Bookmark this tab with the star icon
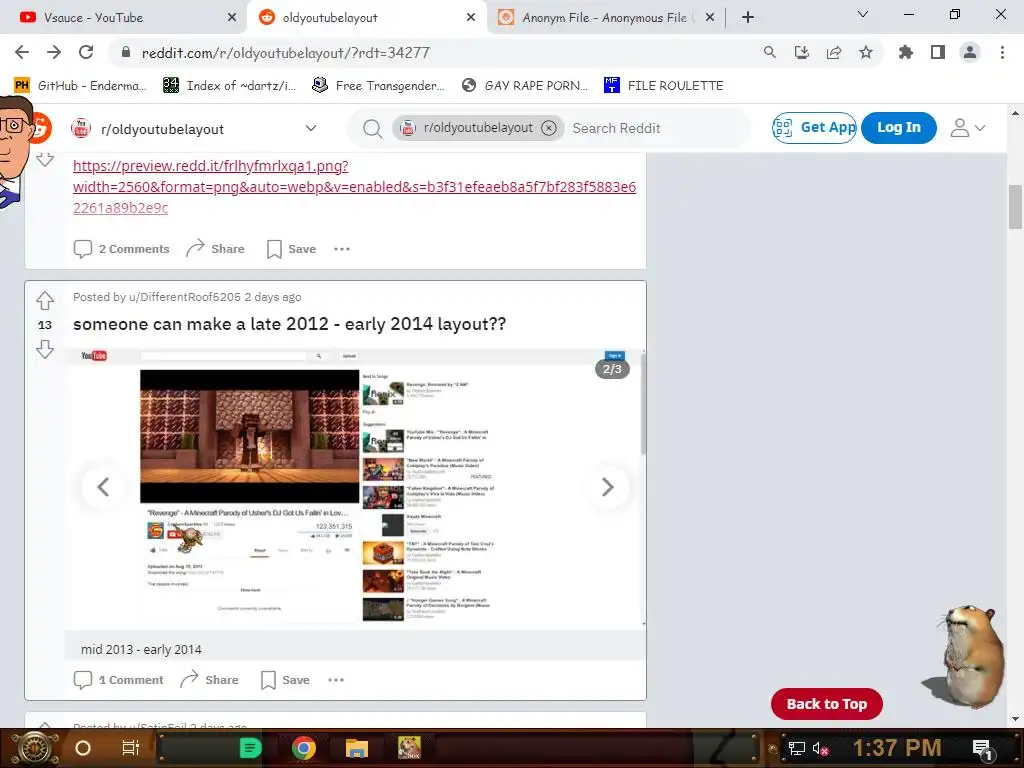1024x768 pixels. point(866,52)
